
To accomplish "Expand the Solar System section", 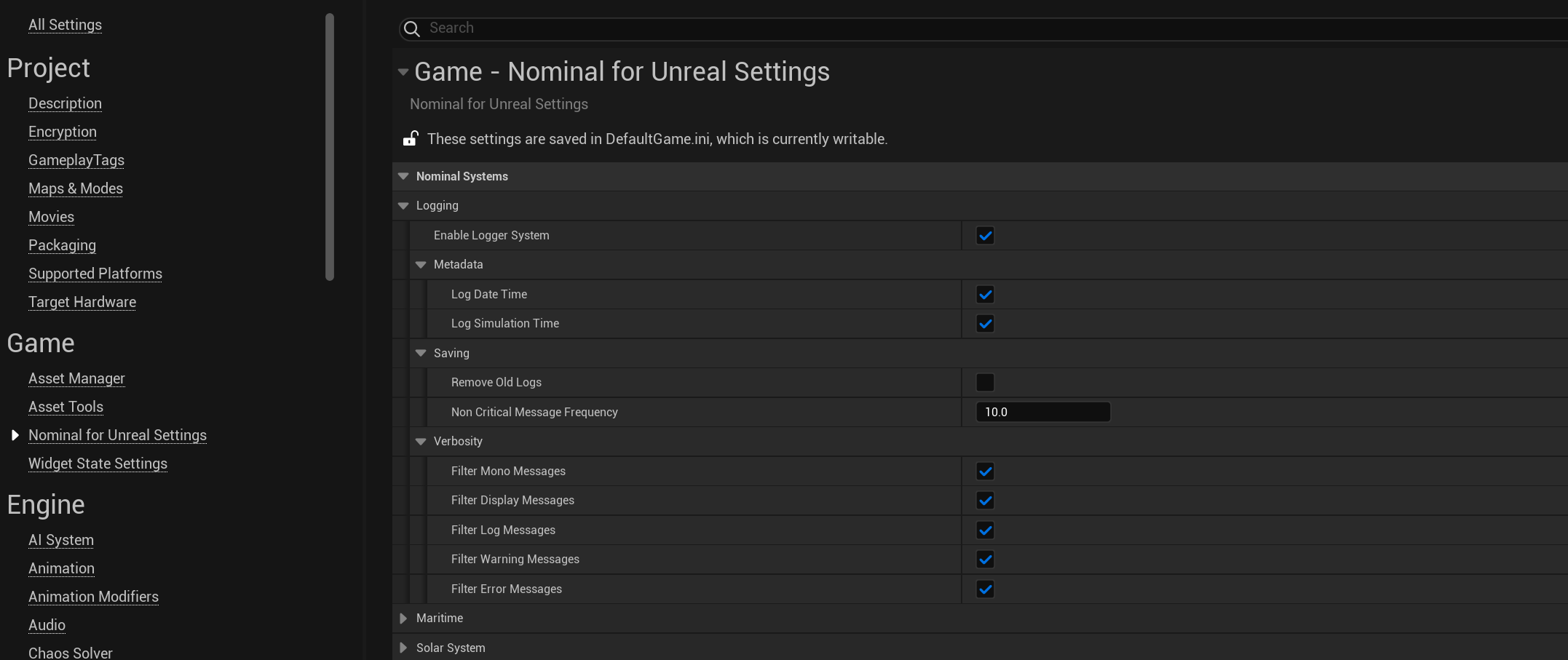I will [x=403, y=648].
